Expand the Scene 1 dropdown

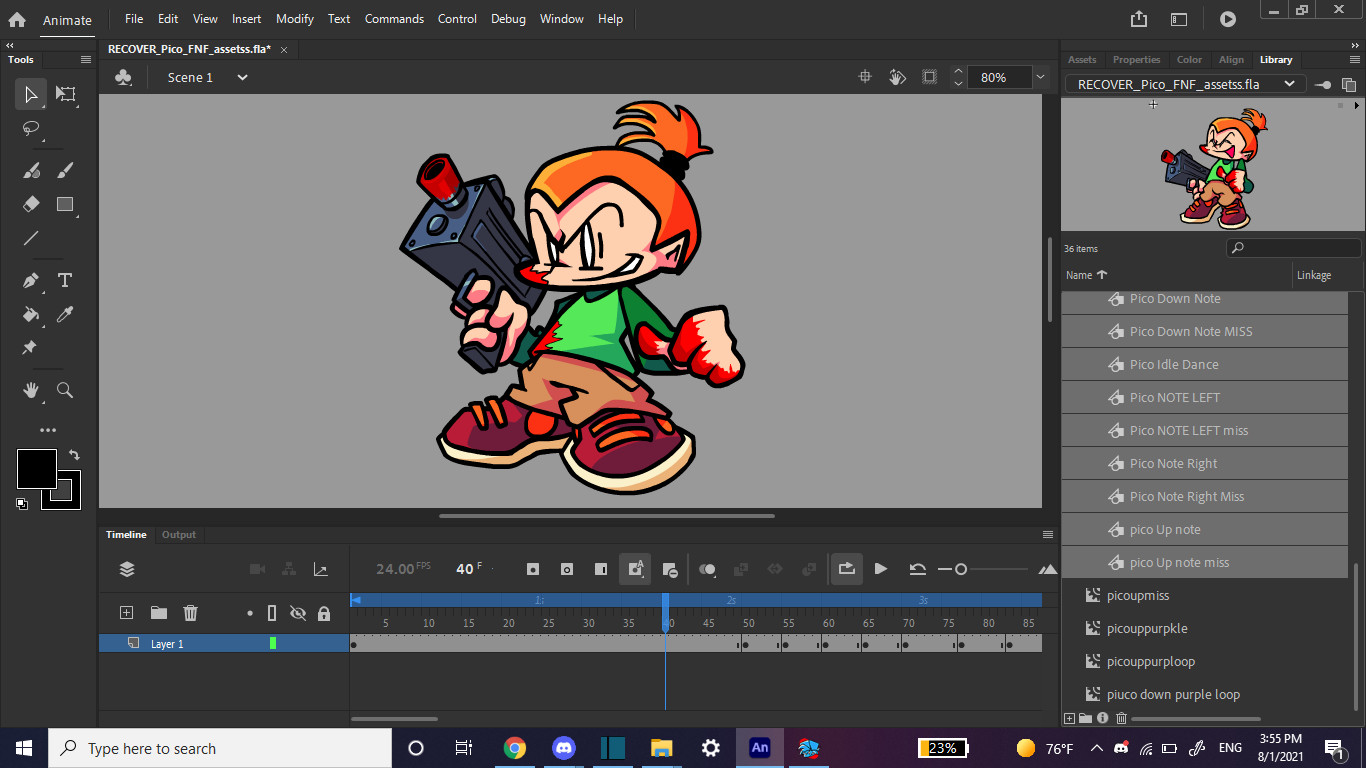pos(242,77)
